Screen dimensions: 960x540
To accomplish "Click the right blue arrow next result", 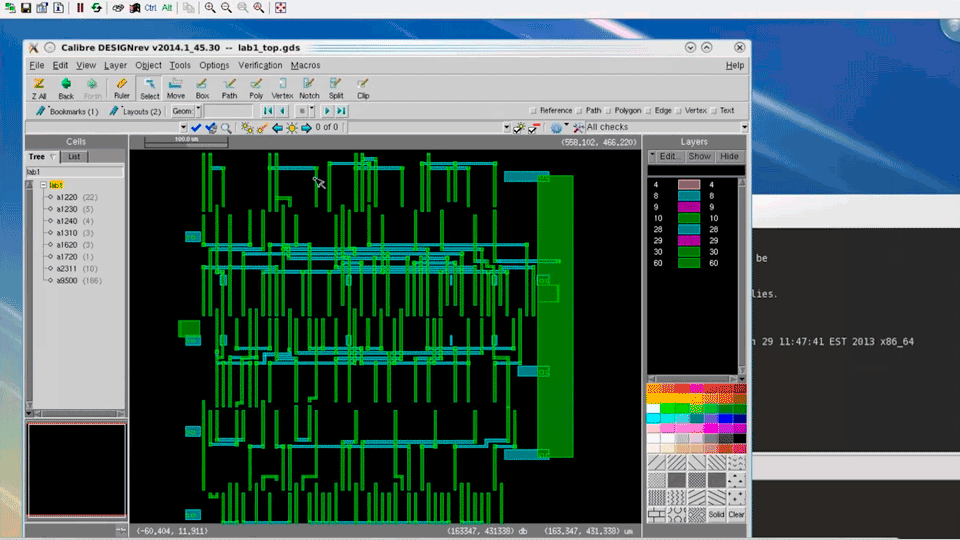I will [x=306, y=127].
